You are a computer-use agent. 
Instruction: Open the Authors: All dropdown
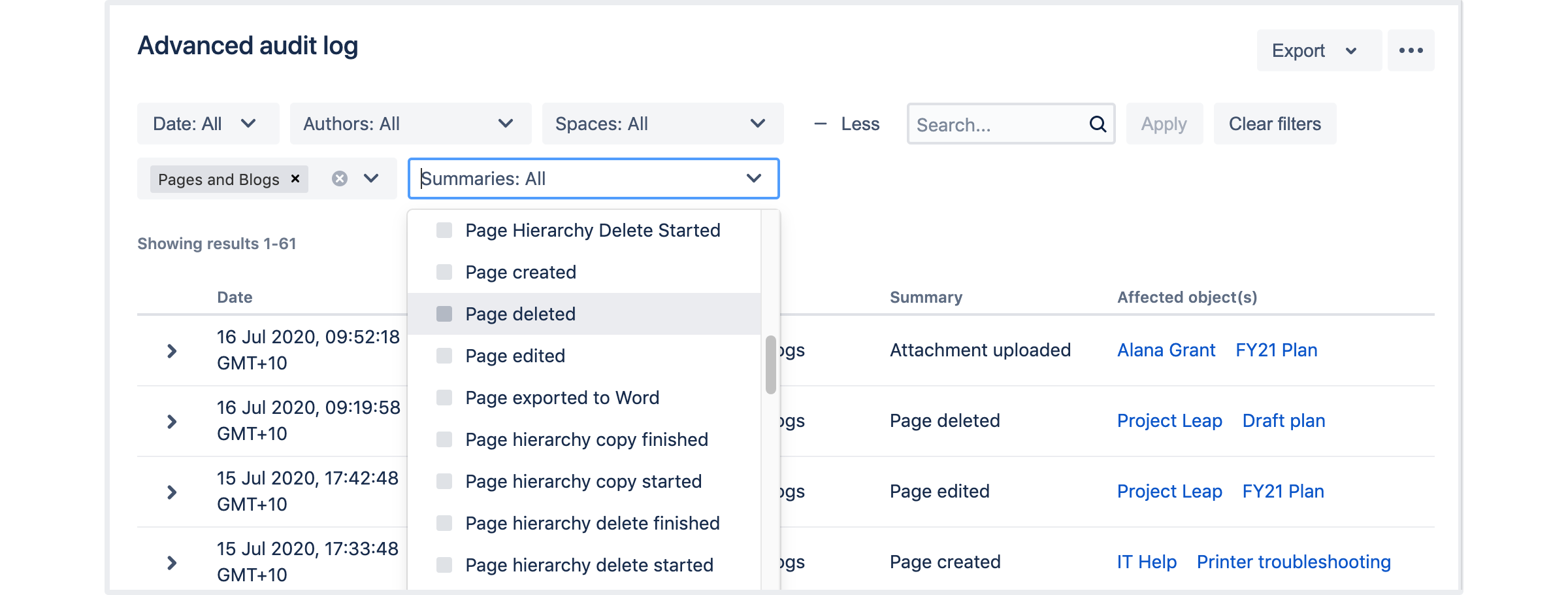pos(410,124)
